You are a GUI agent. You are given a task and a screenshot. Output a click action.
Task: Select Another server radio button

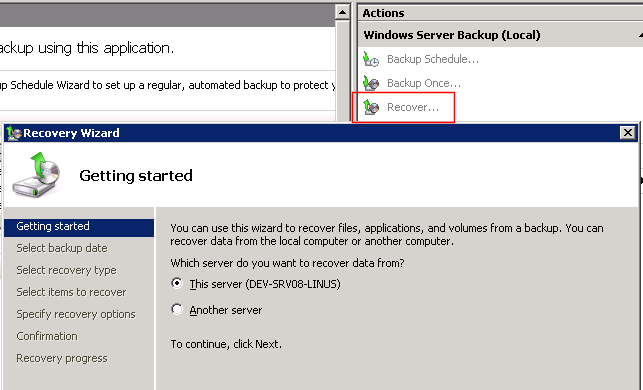click(177, 309)
